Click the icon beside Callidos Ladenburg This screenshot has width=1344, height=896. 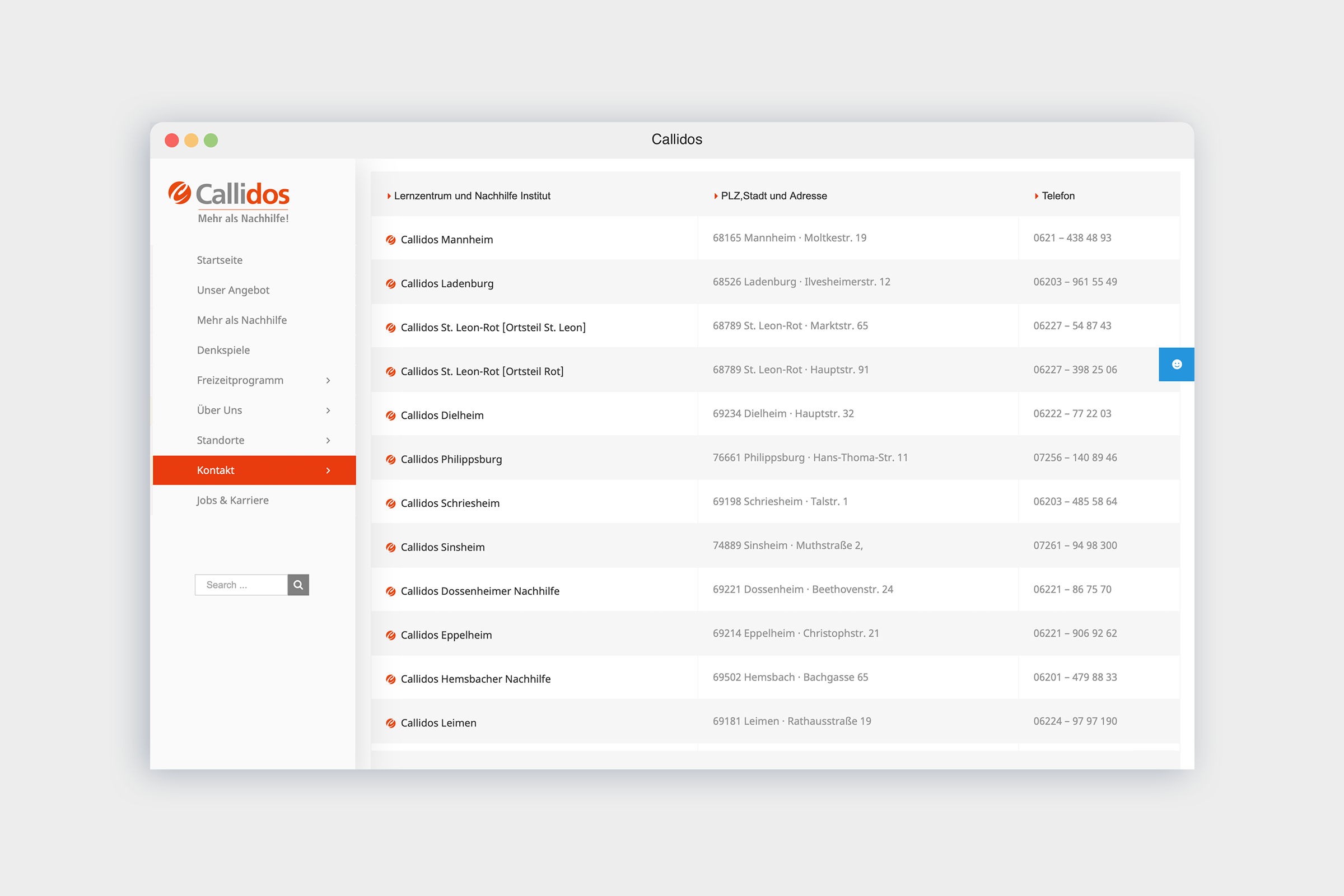[x=391, y=284]
